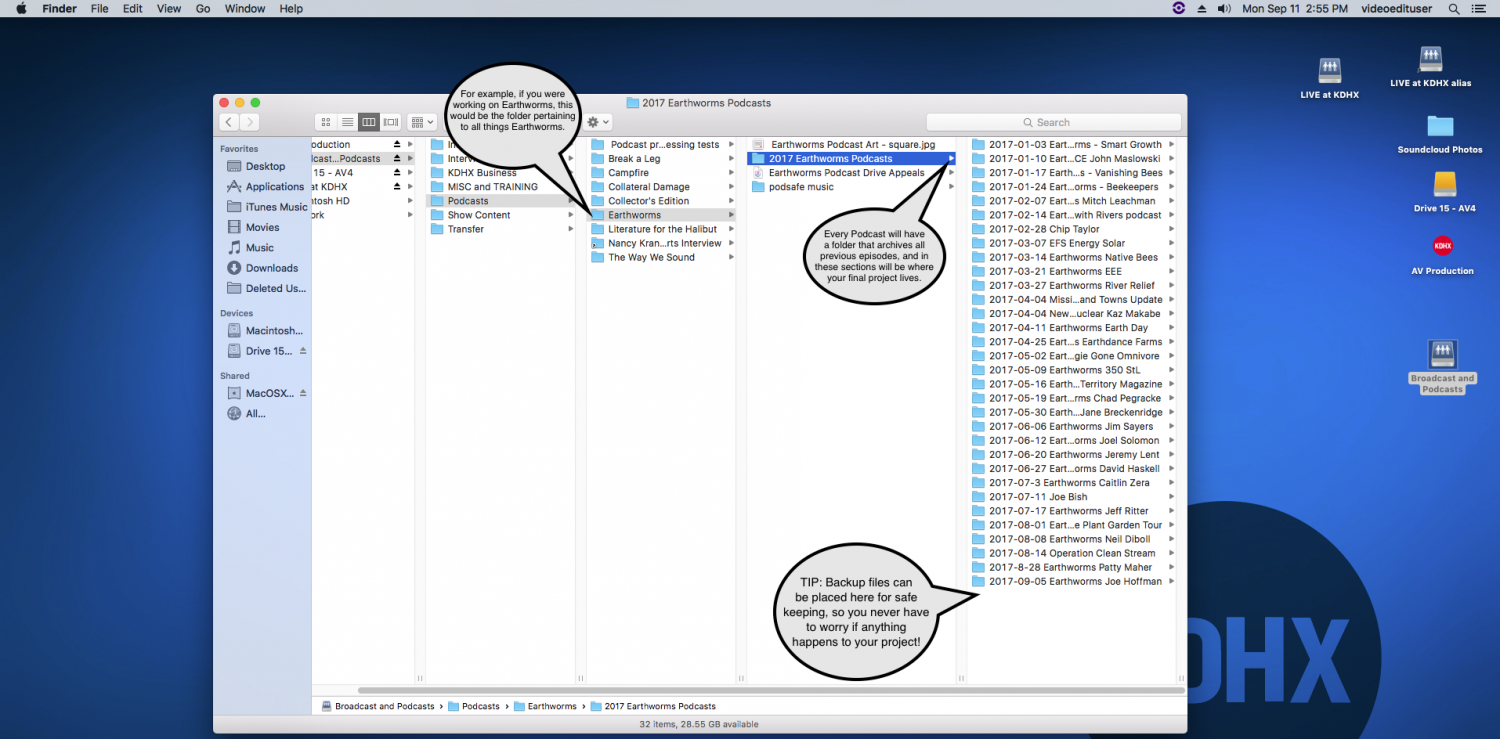Eject Drive 15 from sidebar Devices
The image size is (1500, 739).
[303, 351]
